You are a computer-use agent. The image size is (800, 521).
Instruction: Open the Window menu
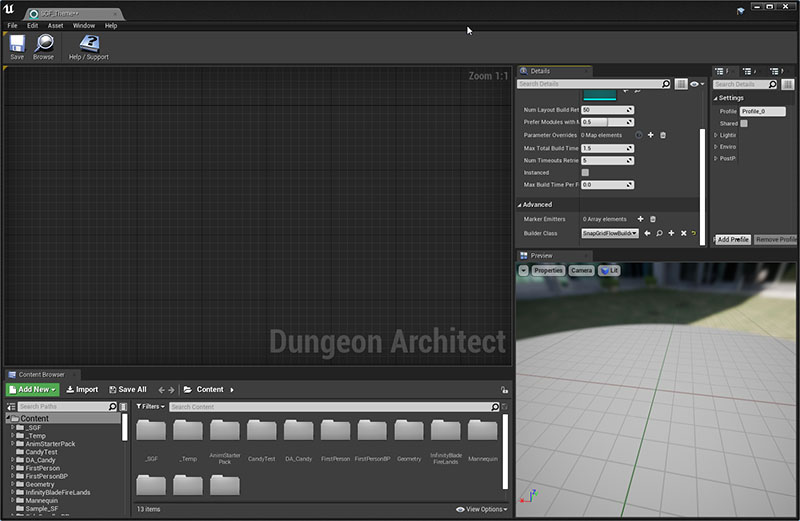[84, 26]
